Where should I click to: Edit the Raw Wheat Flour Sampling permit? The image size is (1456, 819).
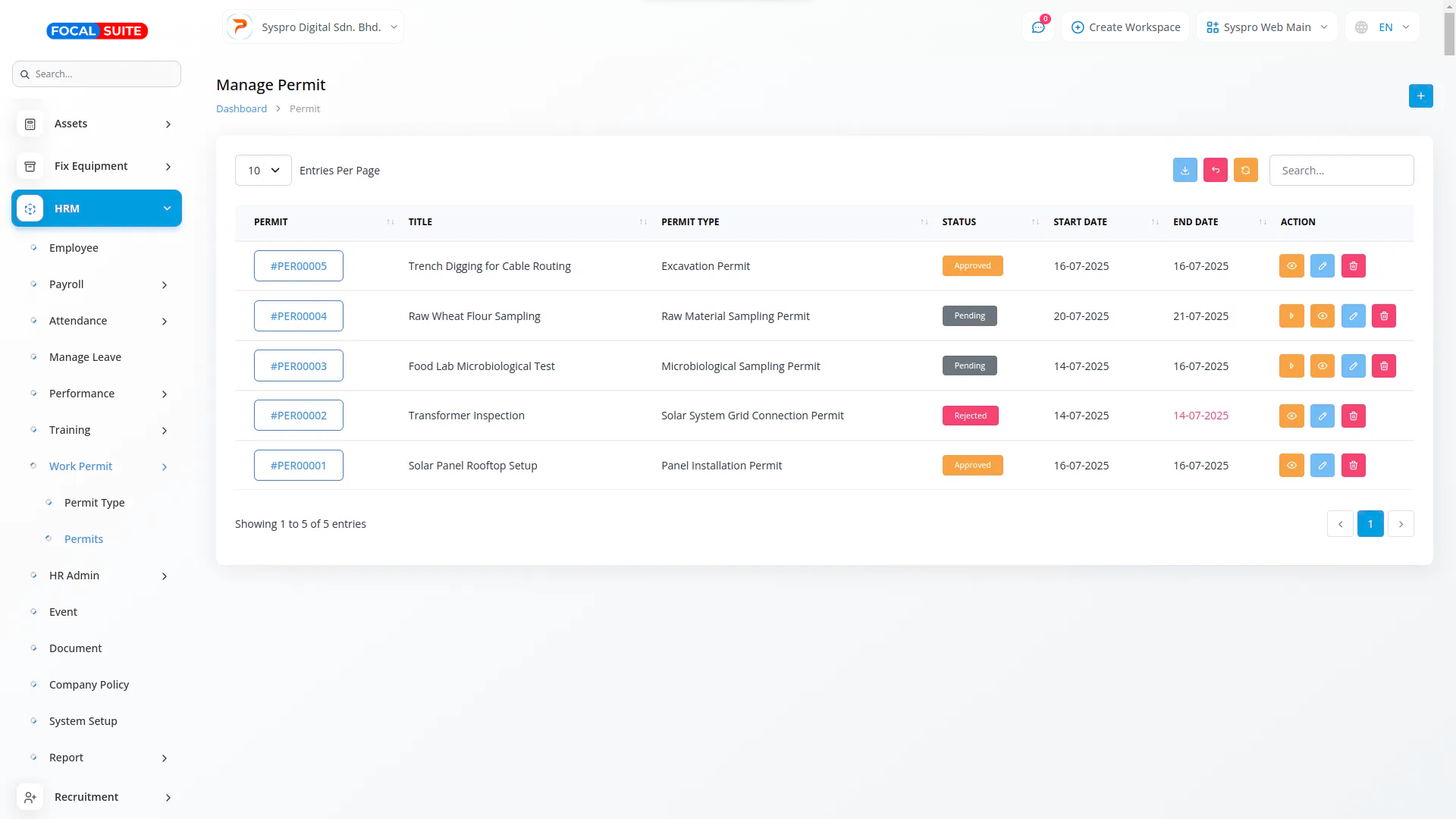(x=1353, y=316)
